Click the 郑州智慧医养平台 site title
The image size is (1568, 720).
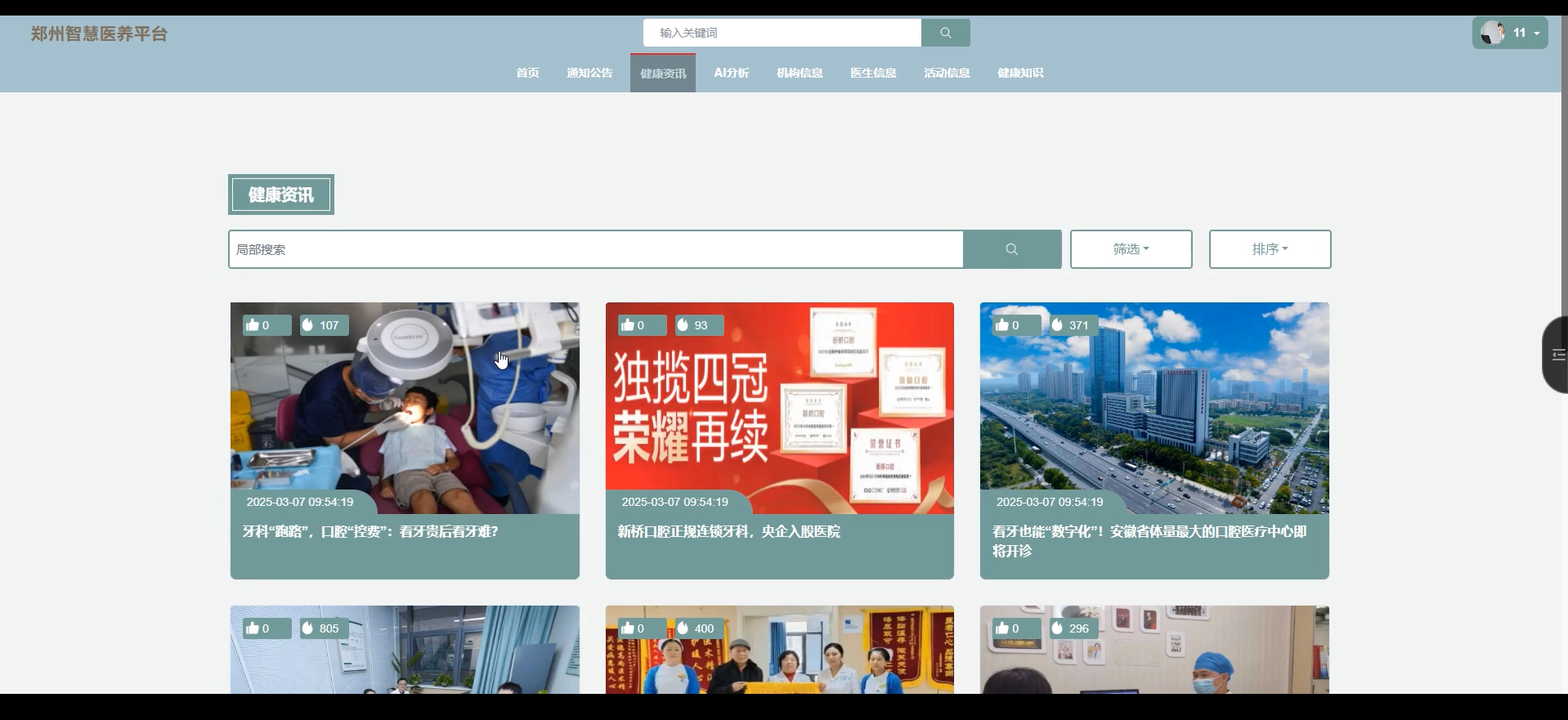(99, 34)
